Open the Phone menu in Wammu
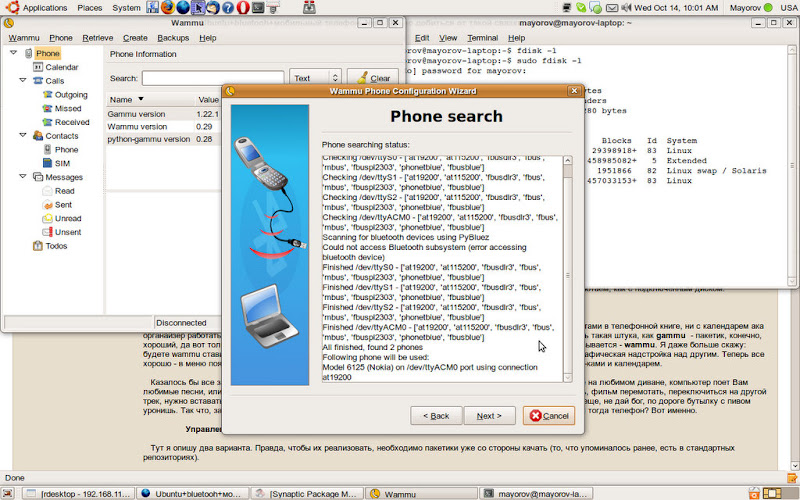Viewport: 800px width, 500px height. tap(61, 38)
